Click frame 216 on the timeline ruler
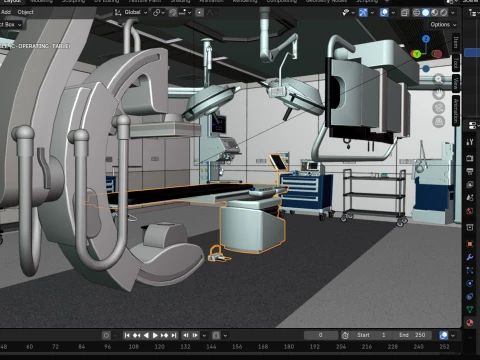This screenshot has width=480, height=360. tap(367, 347)
